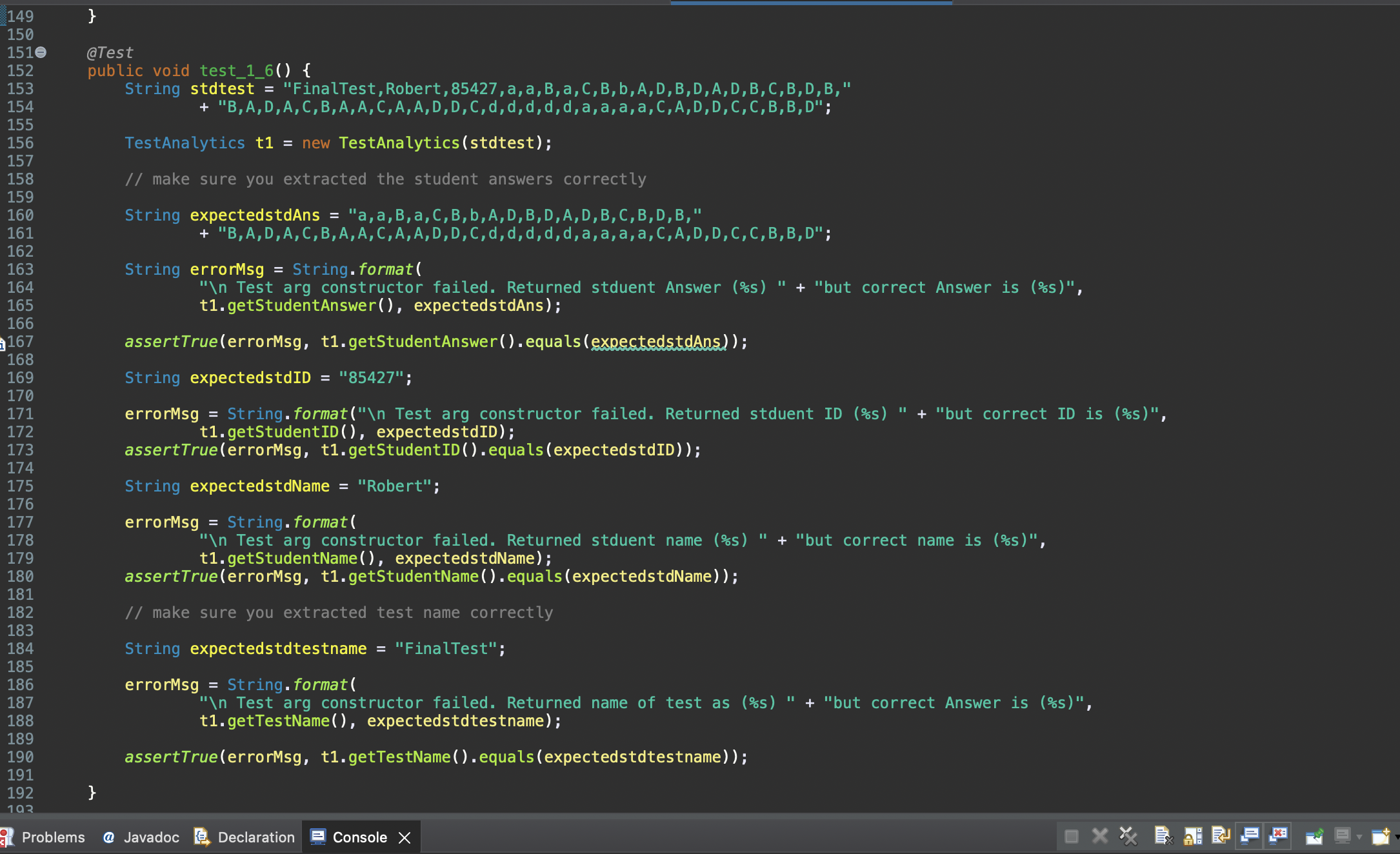Click the Terminate process icon in Console toolbar
The height and width of the screenshot is (854, 1400).
[1071, 835]
